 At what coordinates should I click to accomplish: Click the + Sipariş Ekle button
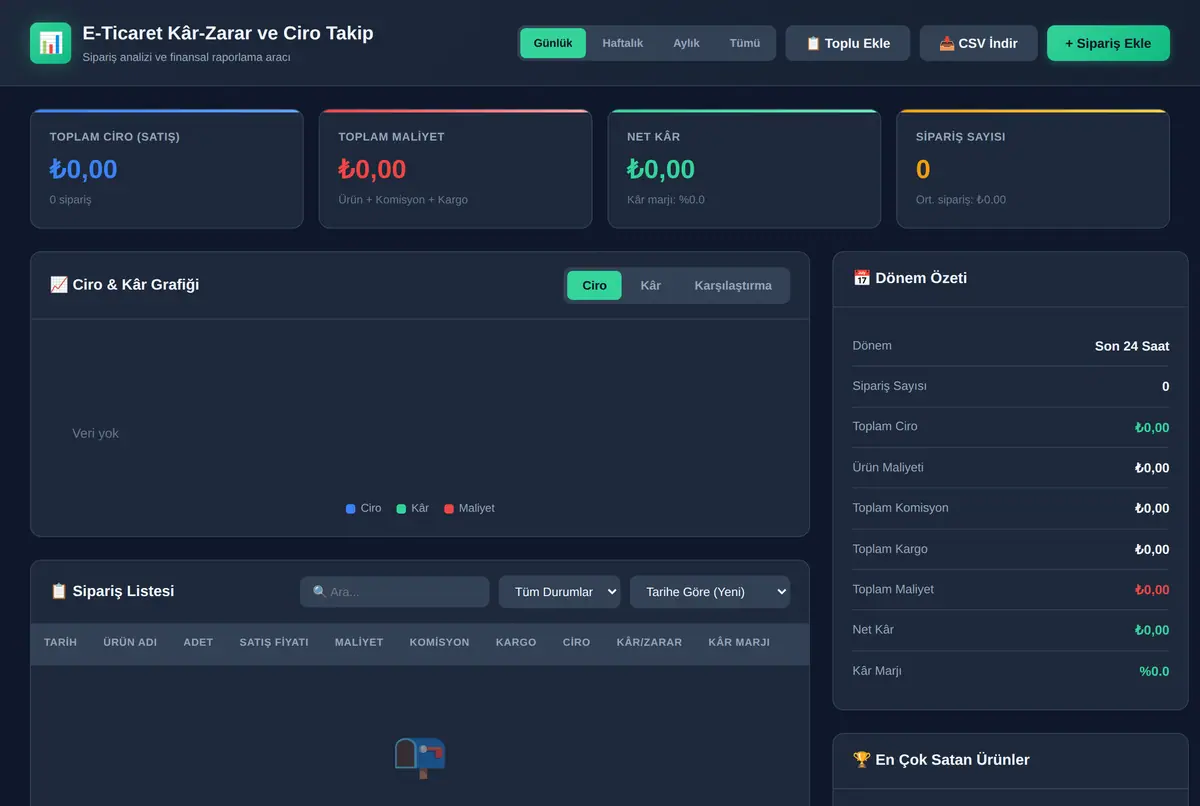(1108, 43)
